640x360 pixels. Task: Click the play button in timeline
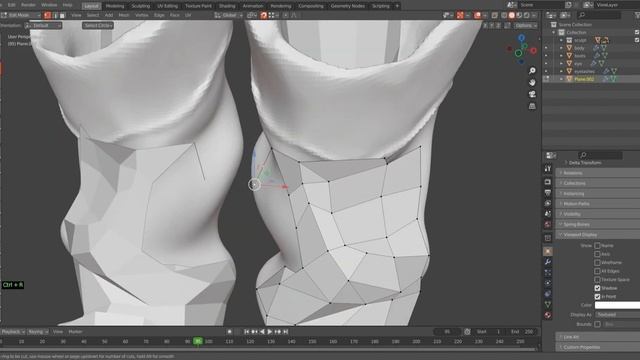tap(269, 332)
